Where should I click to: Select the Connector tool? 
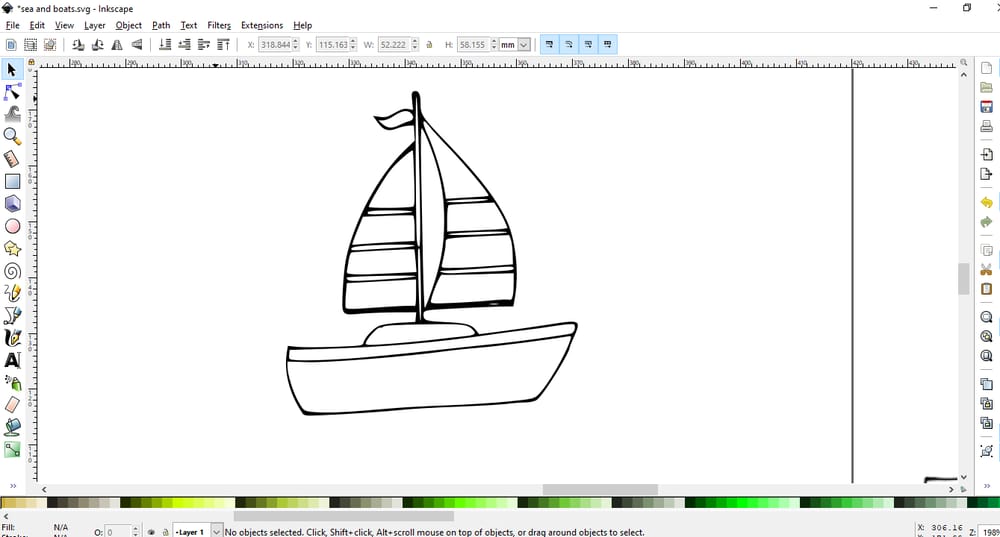point(11,450)
